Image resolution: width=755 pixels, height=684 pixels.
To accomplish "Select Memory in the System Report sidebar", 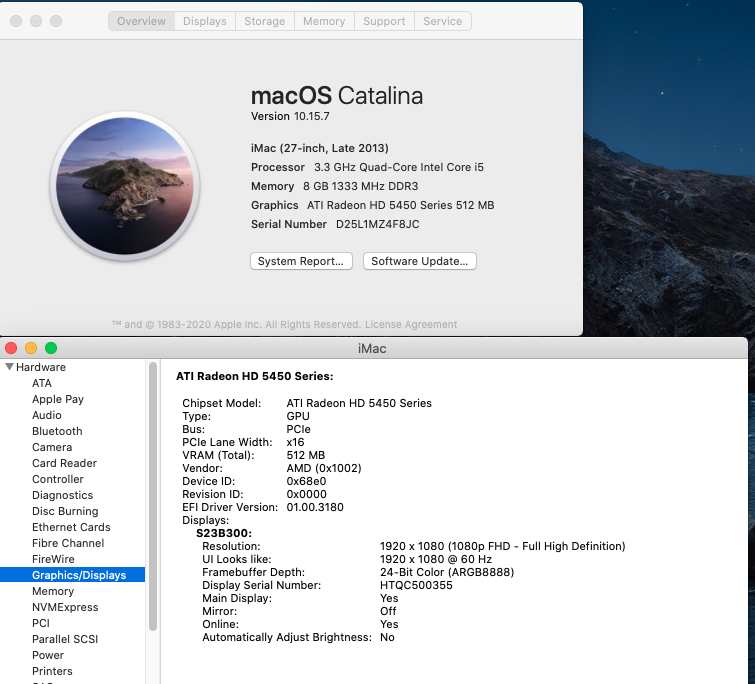I will (x=53, y=591).
